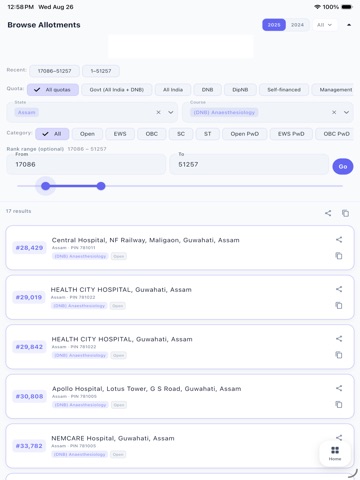Filter by Govt (All India + DNB) quota
Image resolution: width=360 pixels, height=480 pixels.
click(117, 90)
